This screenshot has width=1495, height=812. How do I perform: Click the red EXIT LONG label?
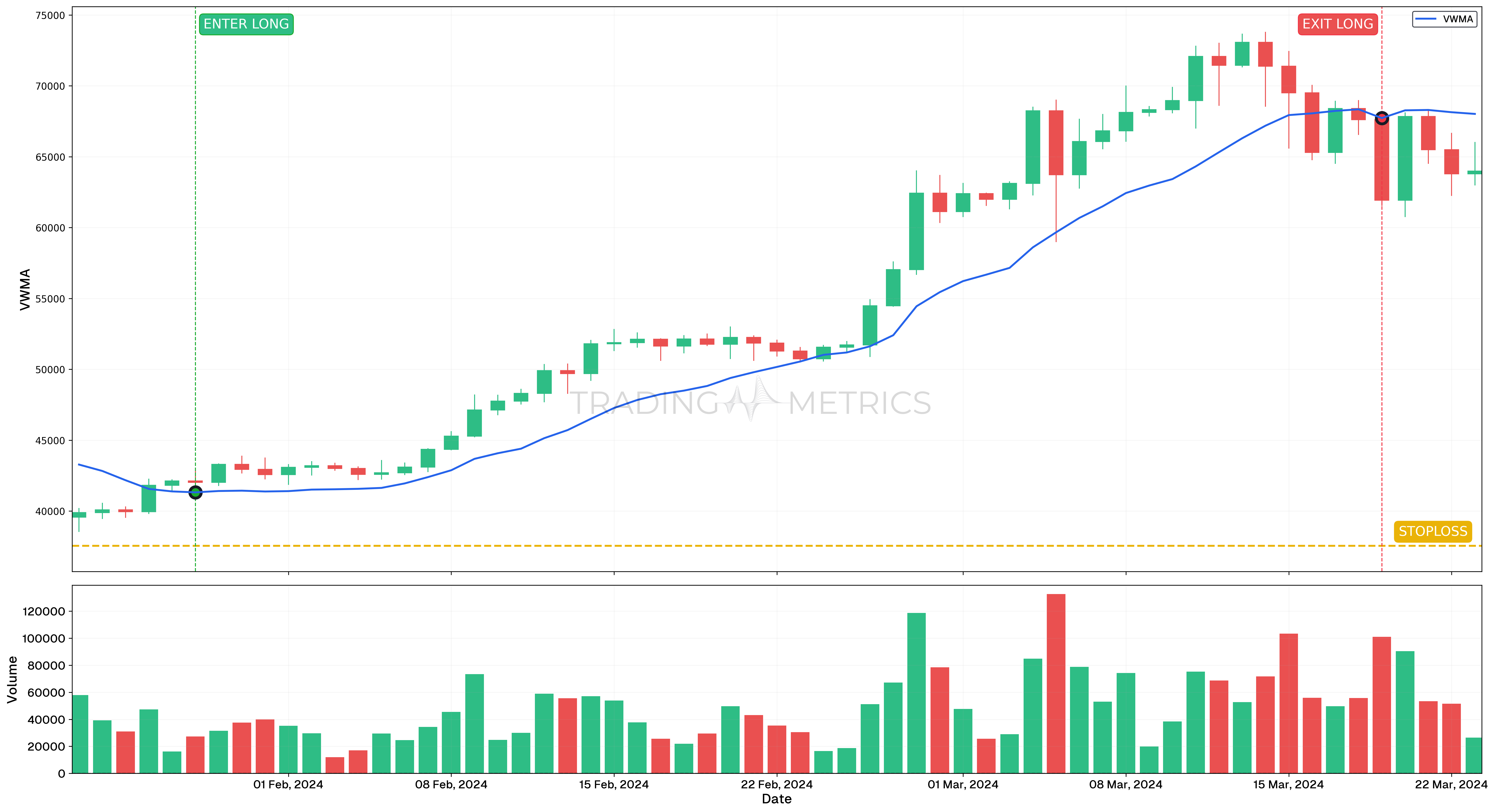pos(1337,24)
